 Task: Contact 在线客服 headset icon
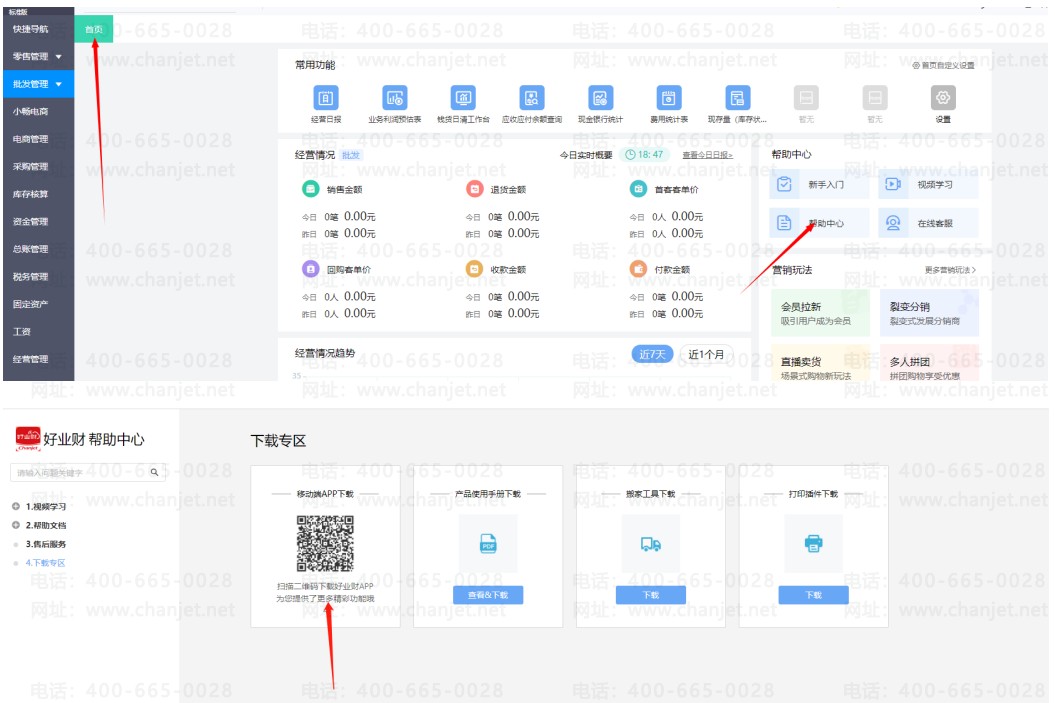coord(893,223)
